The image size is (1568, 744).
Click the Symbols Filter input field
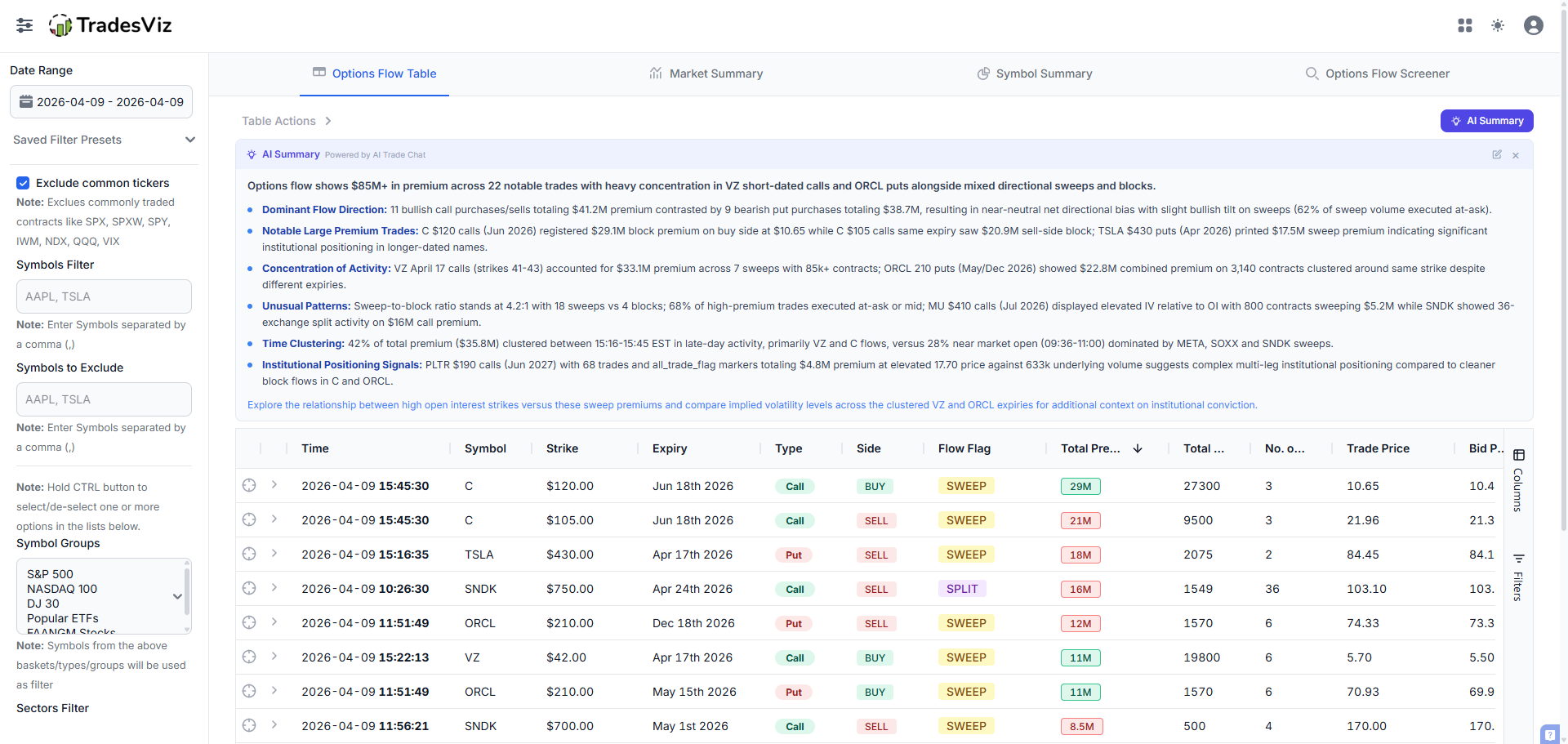[x=104, y=296]
